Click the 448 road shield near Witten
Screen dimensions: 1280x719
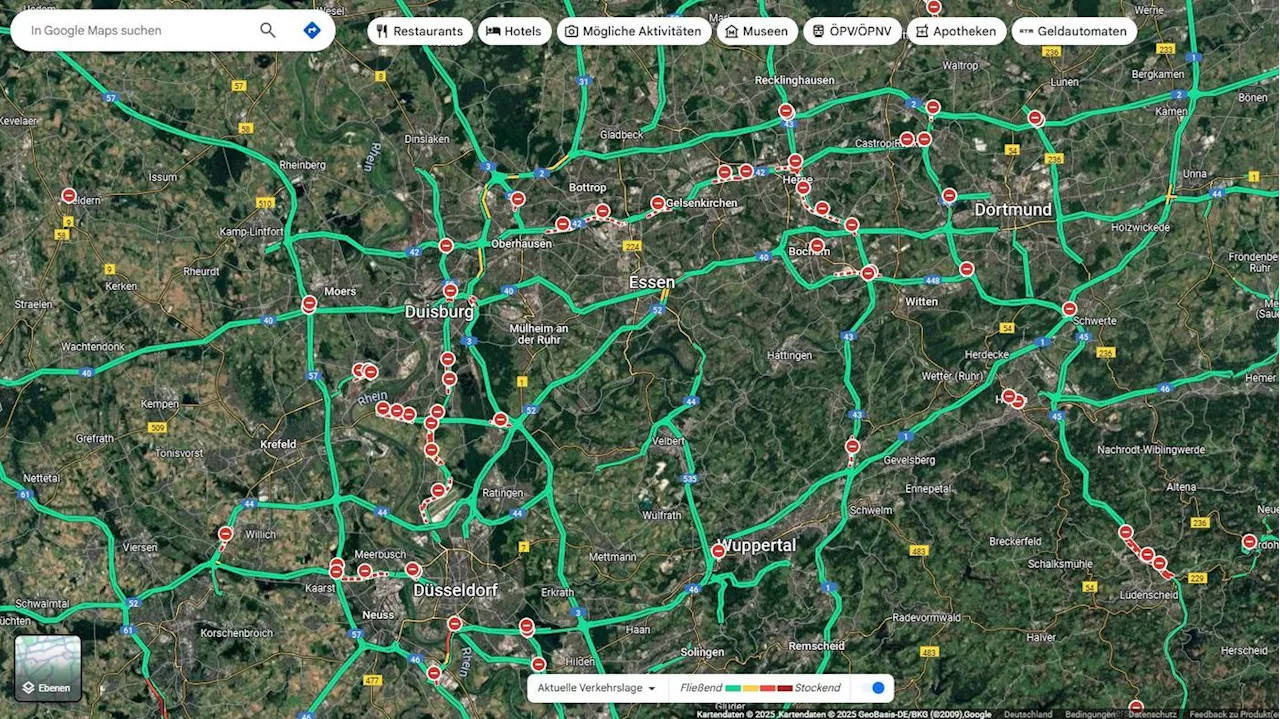coord(932,280)
